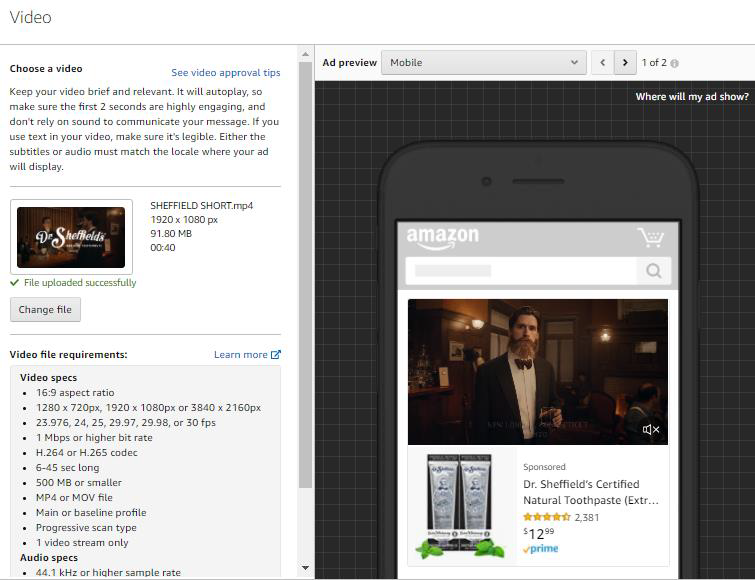Screen dimensions: 755x580
Task: Click the toothpaste product image
Action: [x=460, y=506]
